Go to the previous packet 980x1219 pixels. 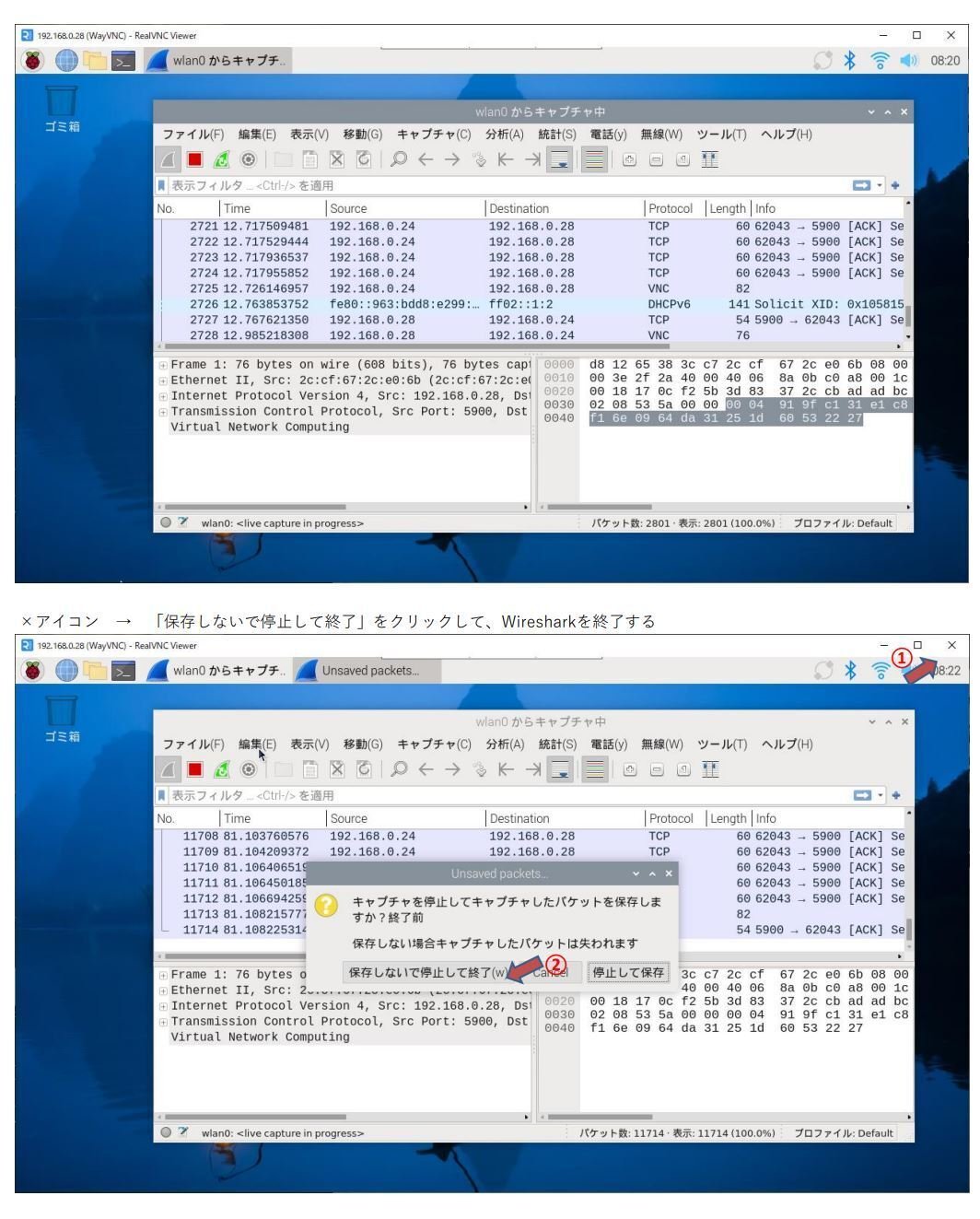point(425,158)
